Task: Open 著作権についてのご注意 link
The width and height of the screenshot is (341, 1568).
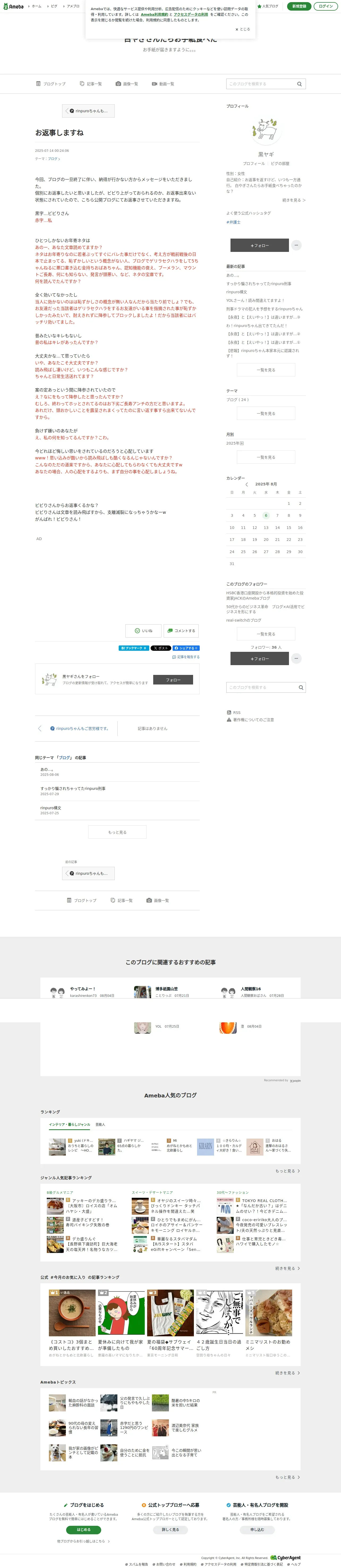Action: [x=250, y=720]
